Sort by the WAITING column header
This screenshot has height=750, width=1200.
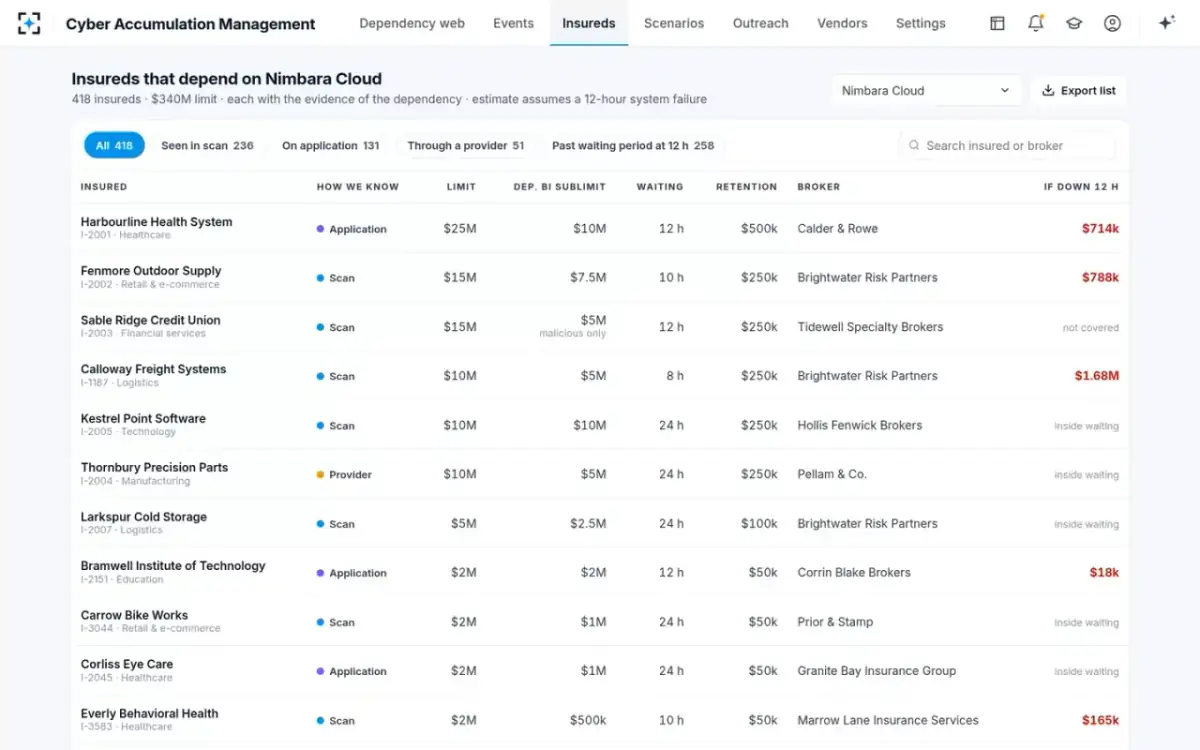pyautogui.click(x=660, y=186)
